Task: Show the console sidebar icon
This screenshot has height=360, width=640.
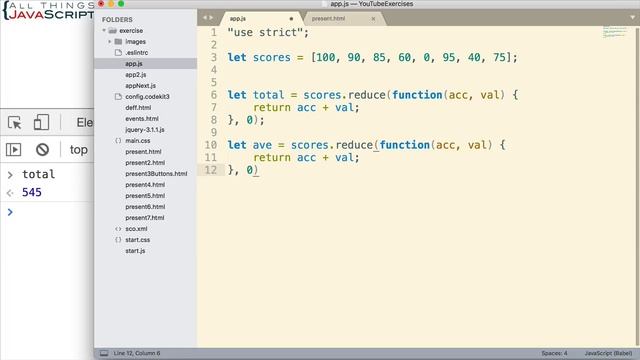Action: (x=13, y=150)
